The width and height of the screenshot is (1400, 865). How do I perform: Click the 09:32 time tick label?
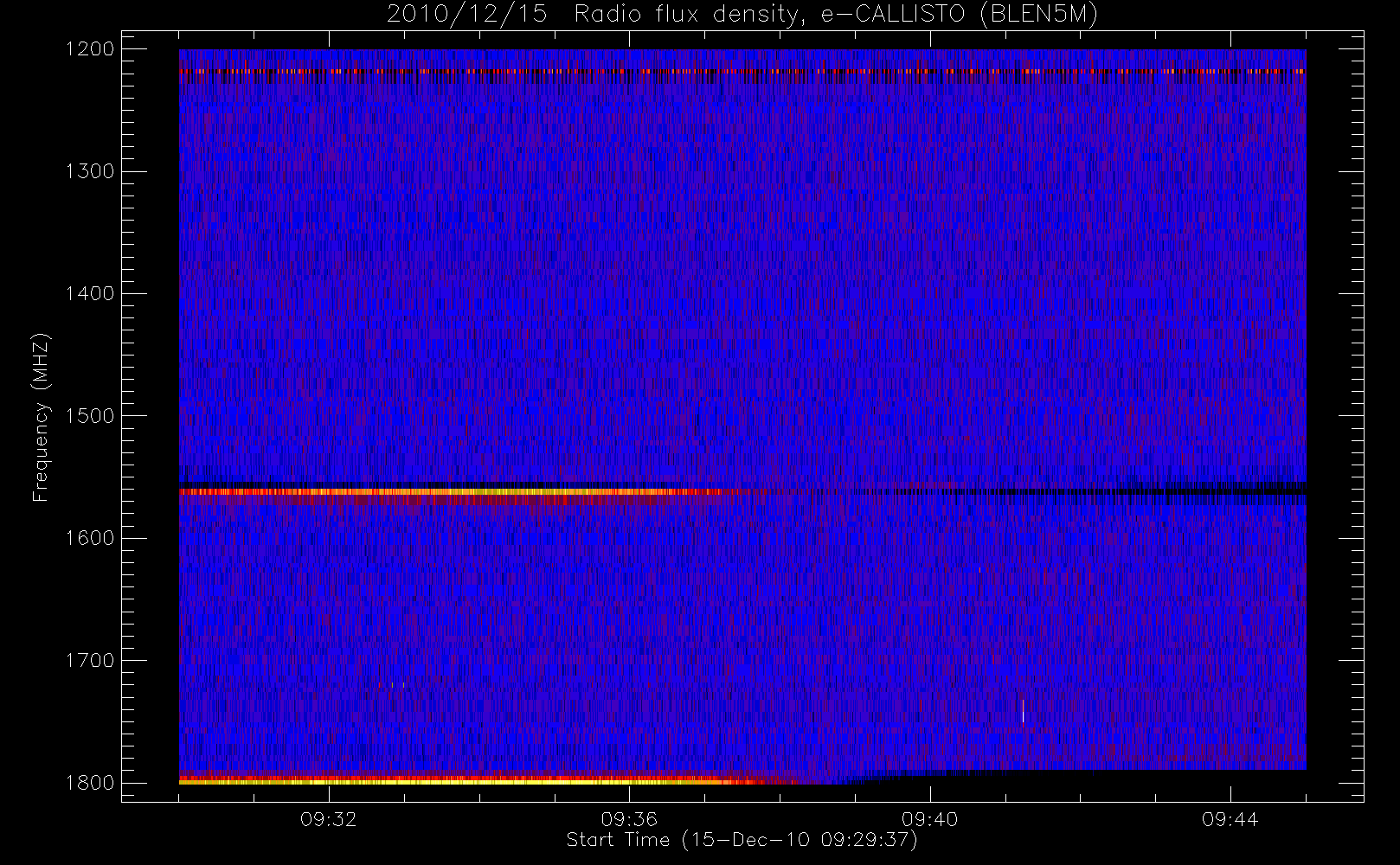click(x=329, y=819)
